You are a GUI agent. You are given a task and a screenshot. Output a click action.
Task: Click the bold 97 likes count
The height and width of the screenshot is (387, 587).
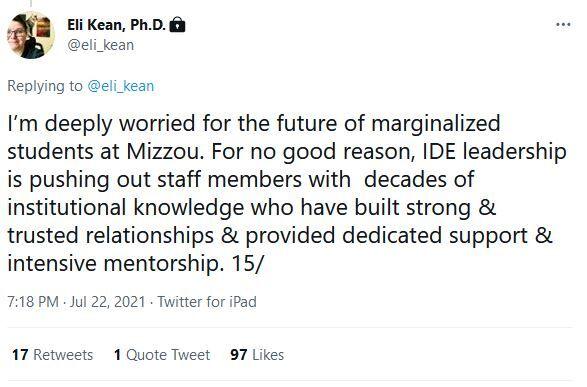pos(239,354)
